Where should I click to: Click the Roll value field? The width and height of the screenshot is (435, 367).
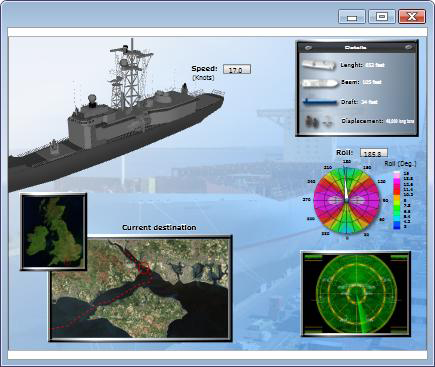374,153
